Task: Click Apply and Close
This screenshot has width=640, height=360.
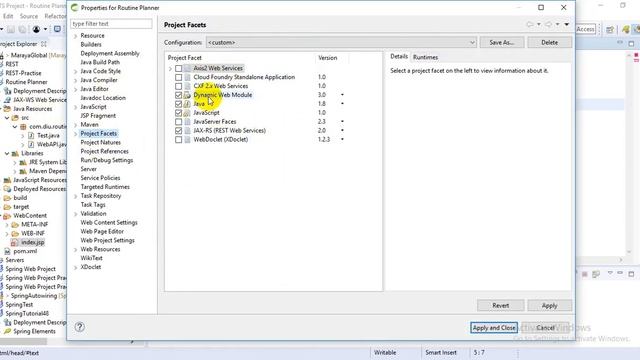Action: coord(494,328)
